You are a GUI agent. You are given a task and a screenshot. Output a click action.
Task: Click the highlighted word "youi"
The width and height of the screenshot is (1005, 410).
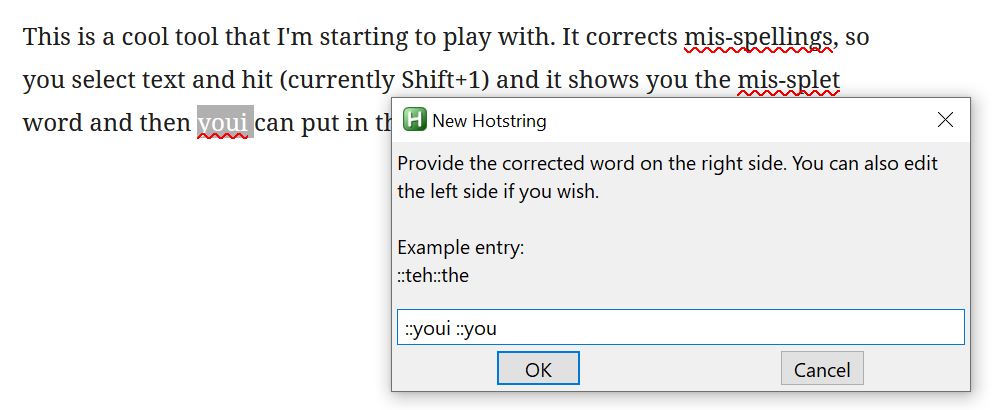[224, 123]
